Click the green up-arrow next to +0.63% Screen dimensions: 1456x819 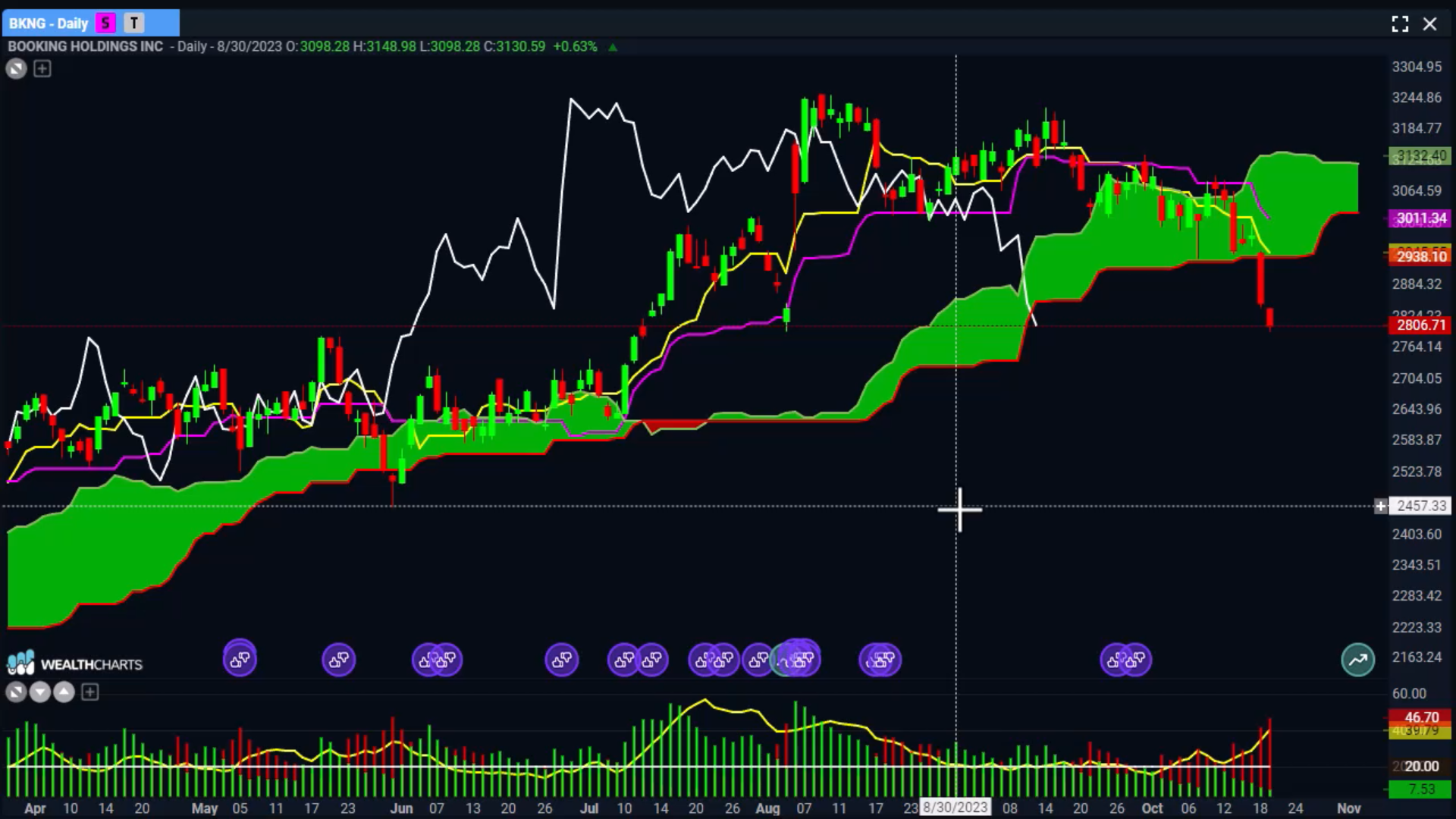tap(613, 47)
